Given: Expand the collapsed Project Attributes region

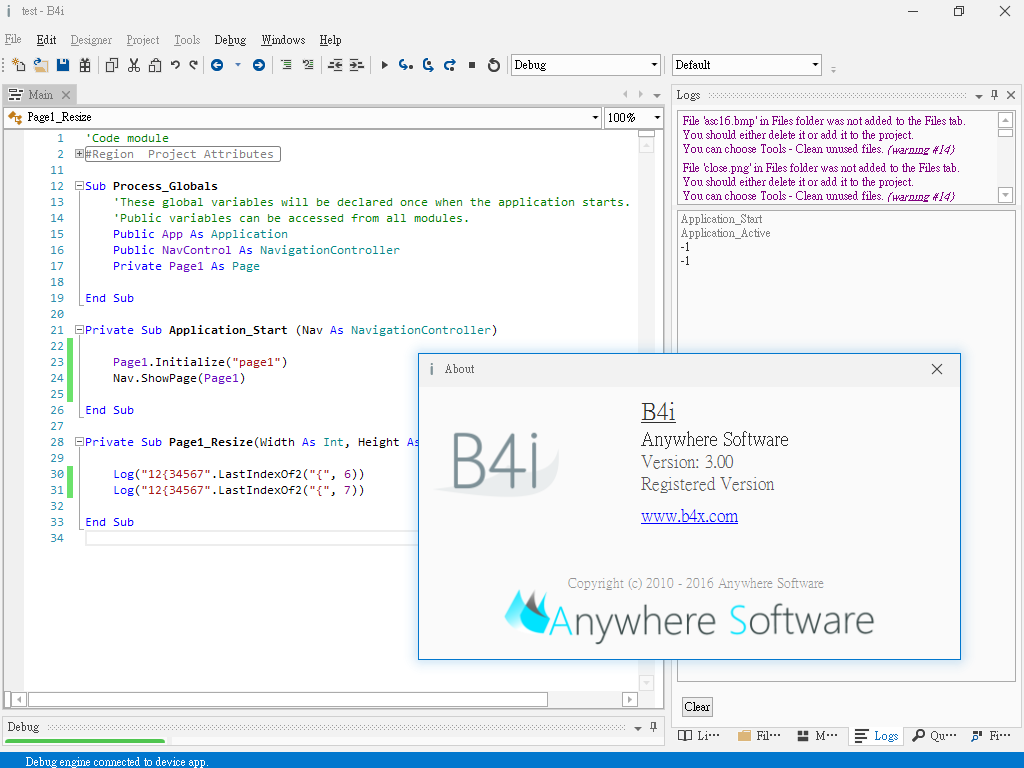Looking at the screenshot, I should pos(80,154).
